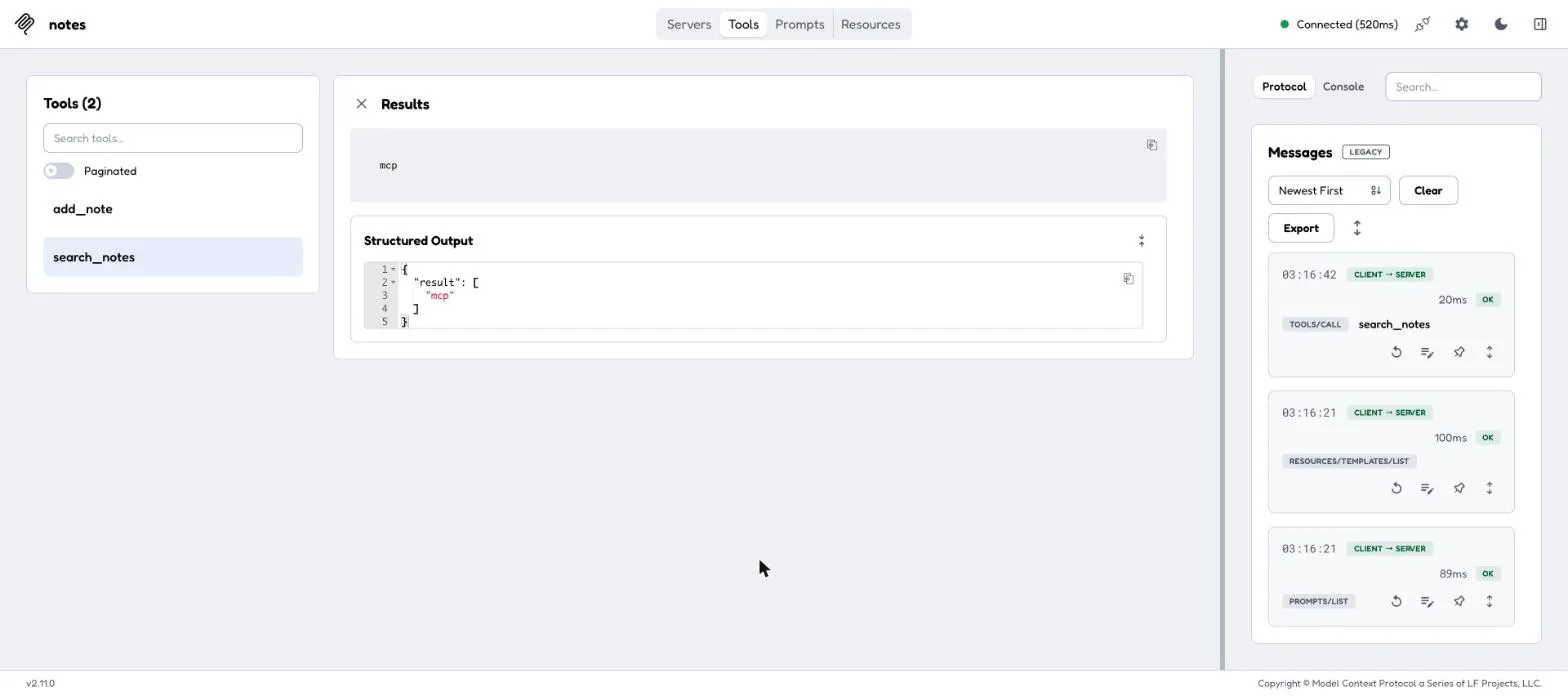1568x696 pixels.
Task: Toggle the Paginated switch
Action: [x=59, y=171]
